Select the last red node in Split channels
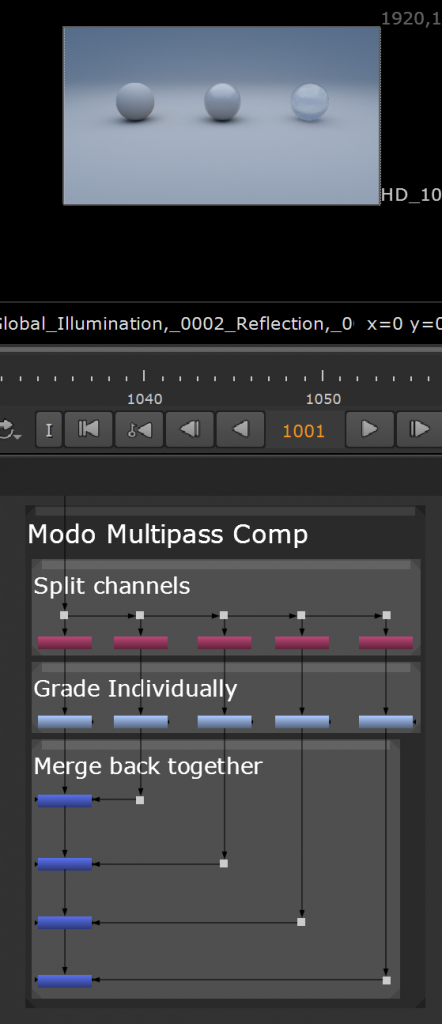 click(x=386, y=643)
